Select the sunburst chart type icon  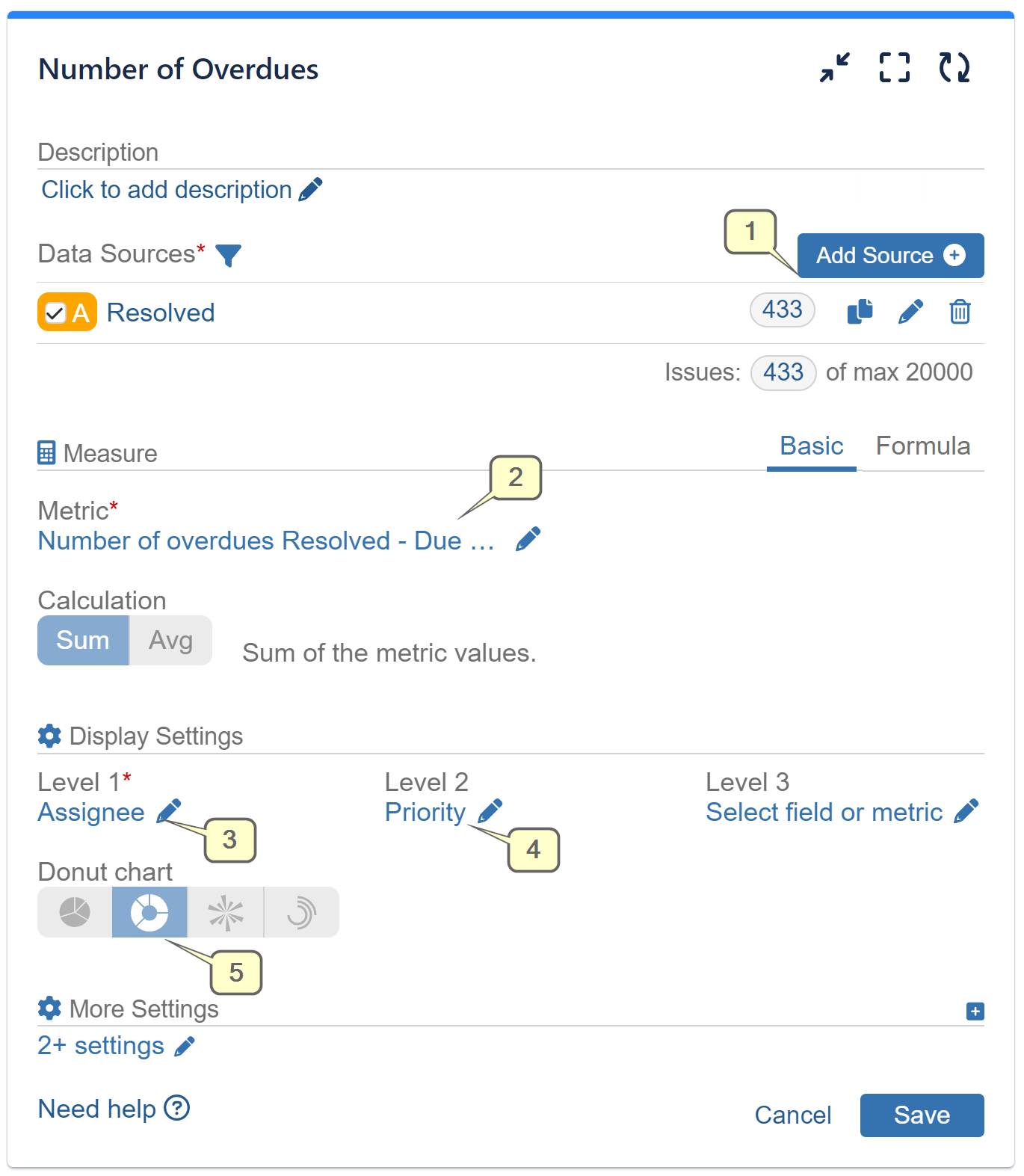[226, 912]
